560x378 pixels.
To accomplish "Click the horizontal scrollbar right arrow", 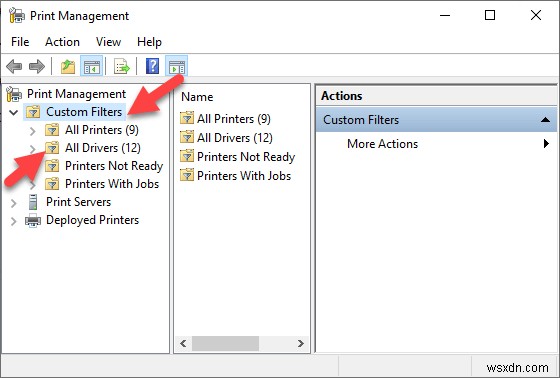I will pyautogui.click(x=301, y=344).
